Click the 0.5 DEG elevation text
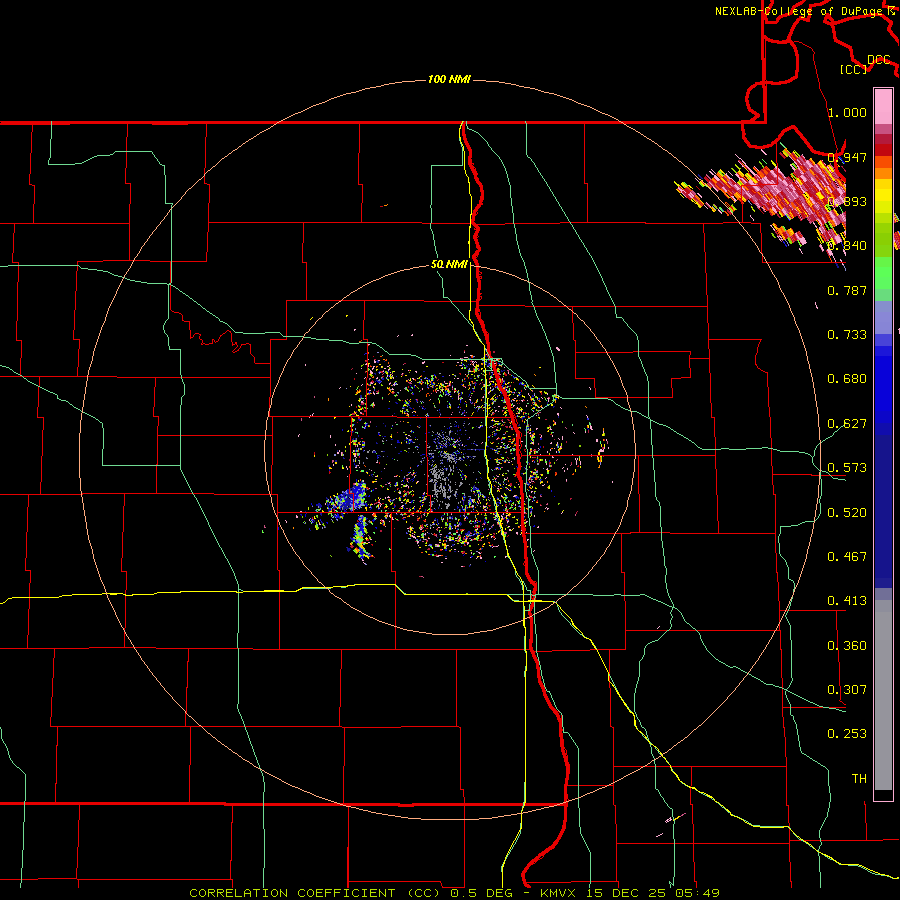 (480, 893)
